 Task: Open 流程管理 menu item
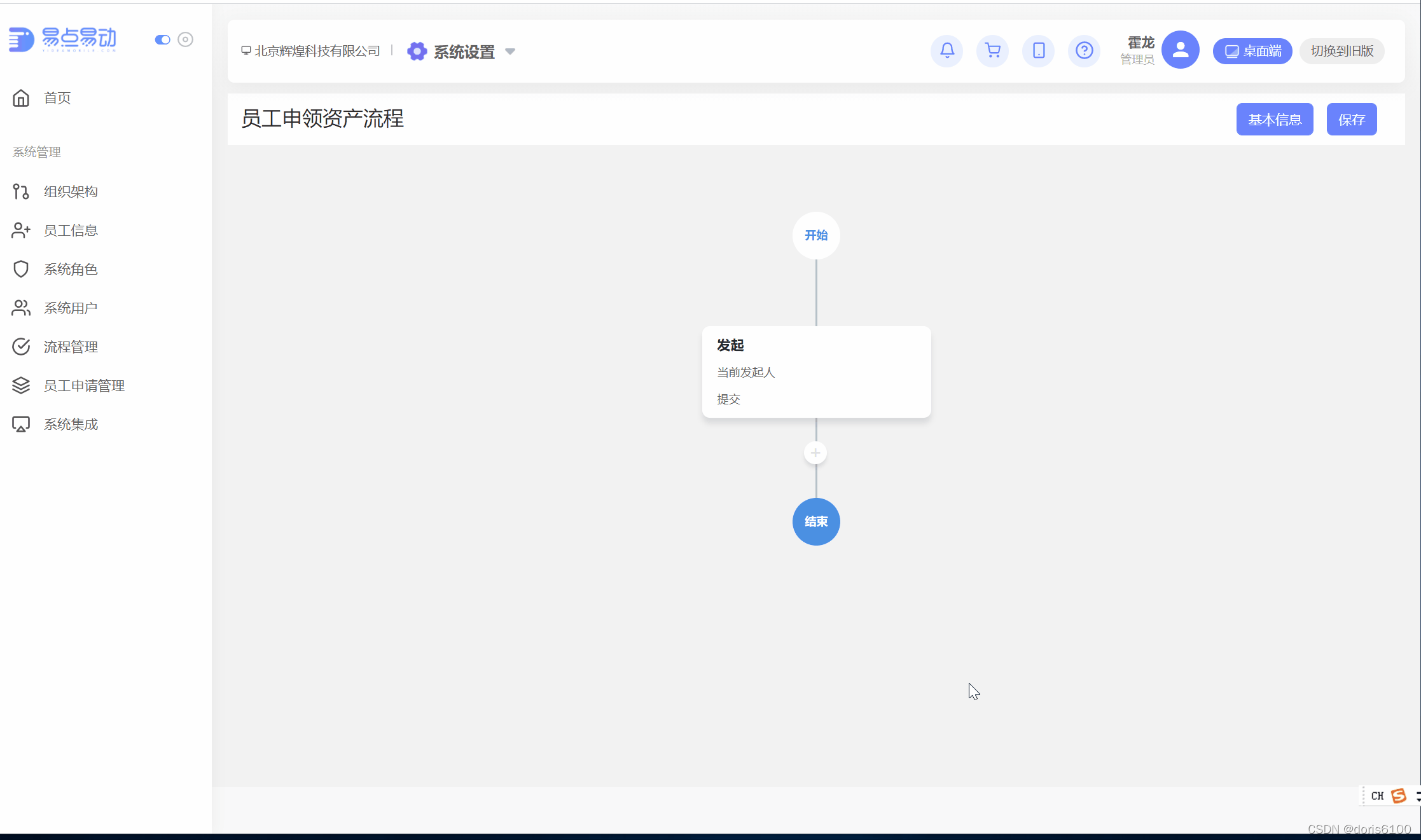(71, 347)
